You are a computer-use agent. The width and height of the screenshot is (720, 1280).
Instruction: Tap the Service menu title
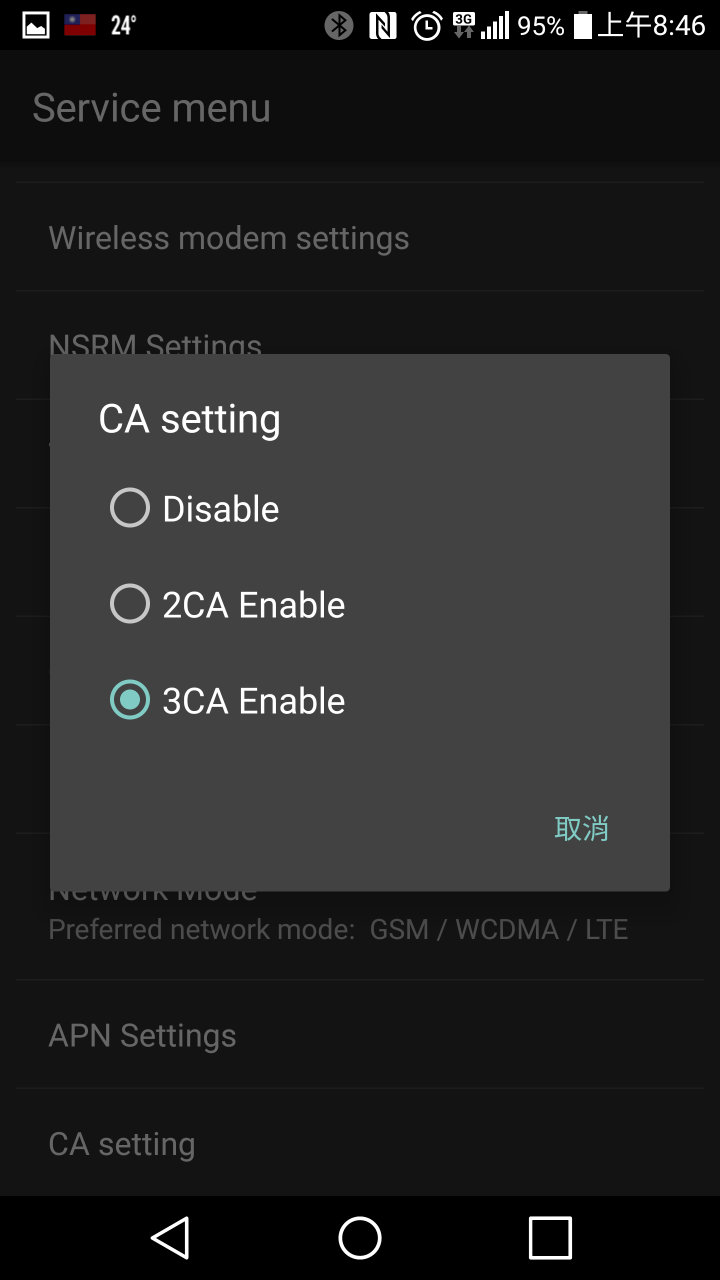[x=152, y=108]
